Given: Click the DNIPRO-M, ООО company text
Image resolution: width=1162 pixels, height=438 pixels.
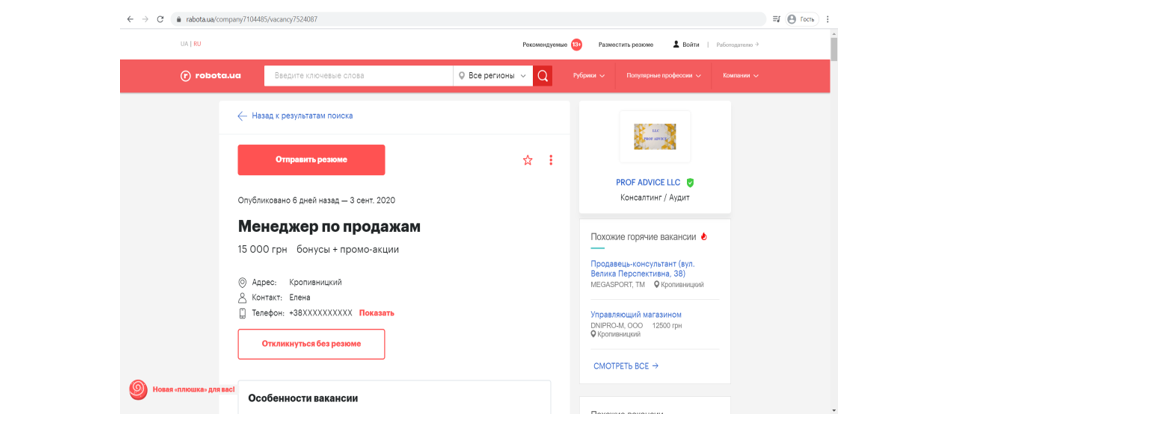Looking at the screenshot, I should [617, 325].
